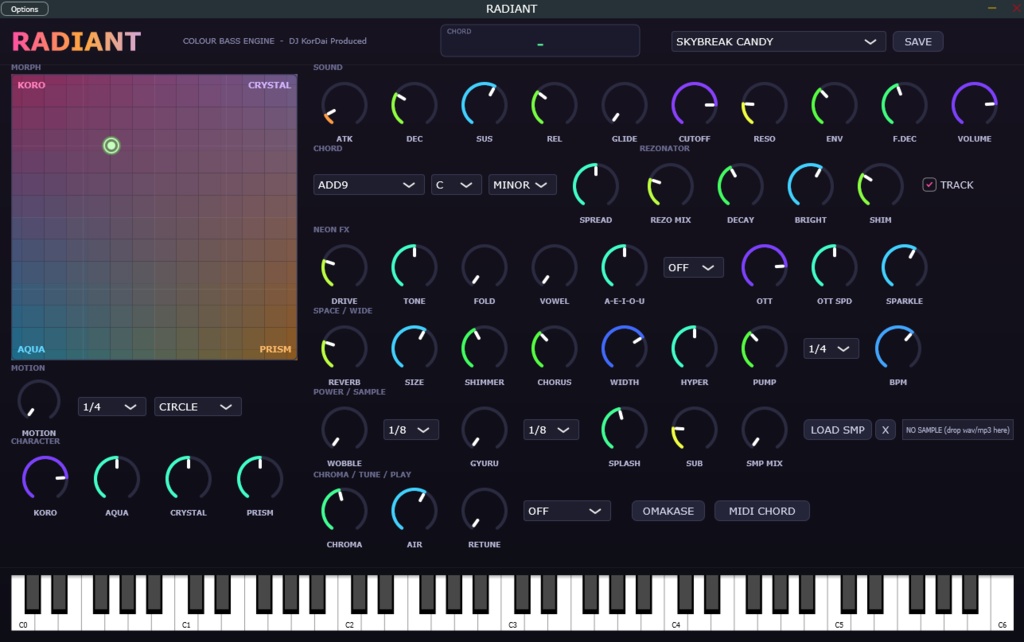Click the WIDTH knob
Screen dimensions: 1024x642
624,348
